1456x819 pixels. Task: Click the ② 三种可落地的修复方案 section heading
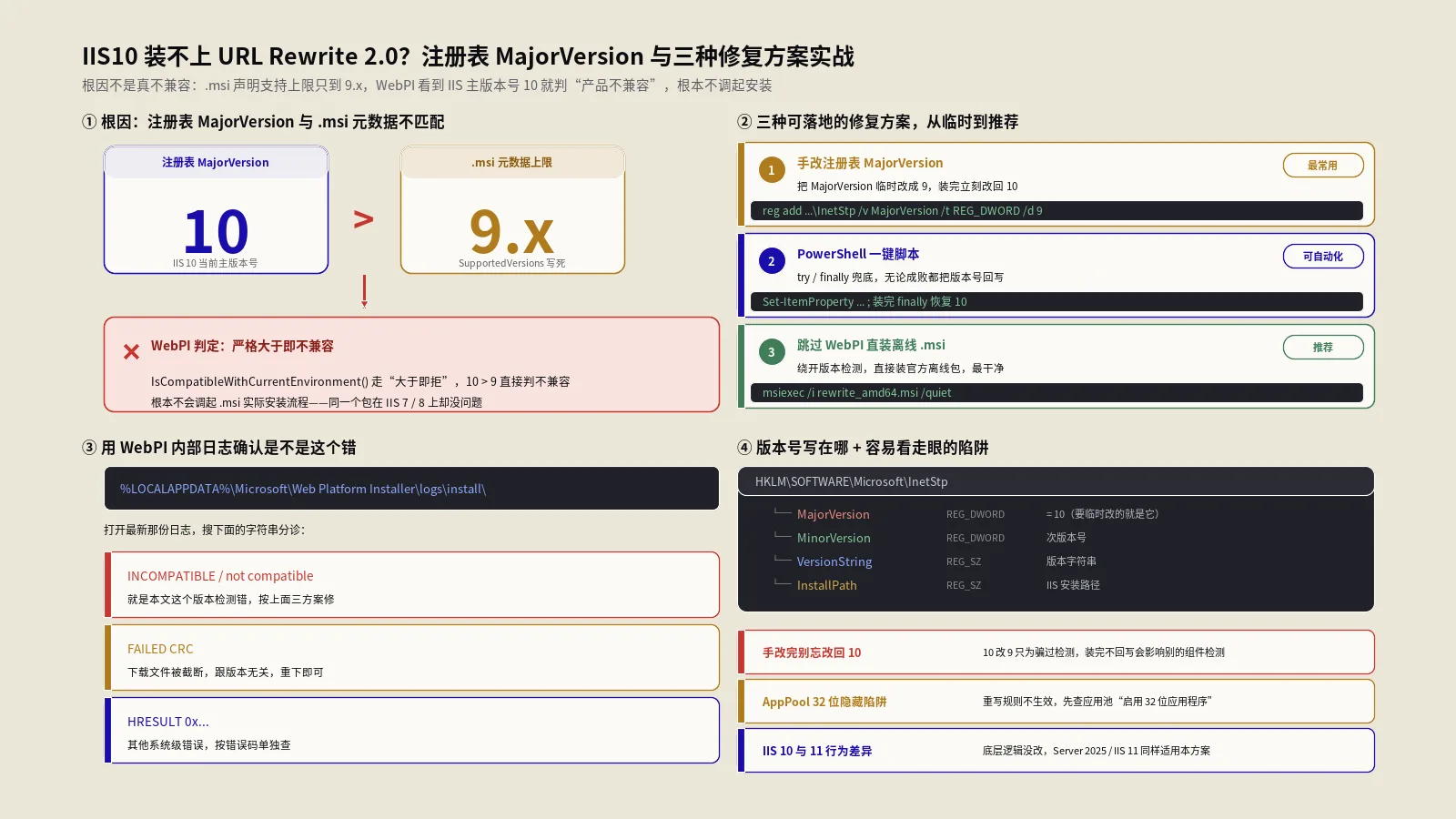pos(877,122)
